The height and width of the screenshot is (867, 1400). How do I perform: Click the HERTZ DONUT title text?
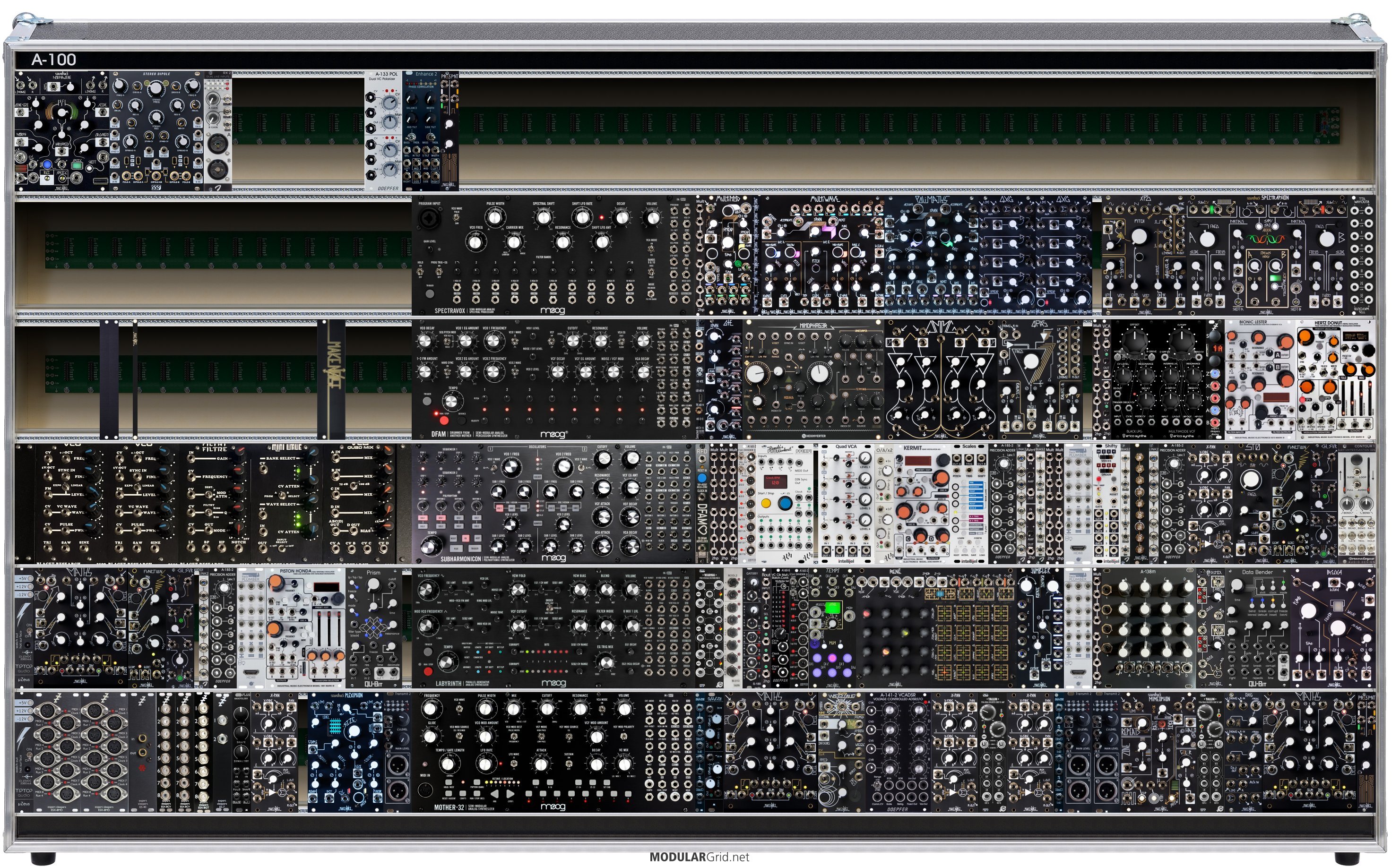pyautogui.click(x=1328, y=323)
